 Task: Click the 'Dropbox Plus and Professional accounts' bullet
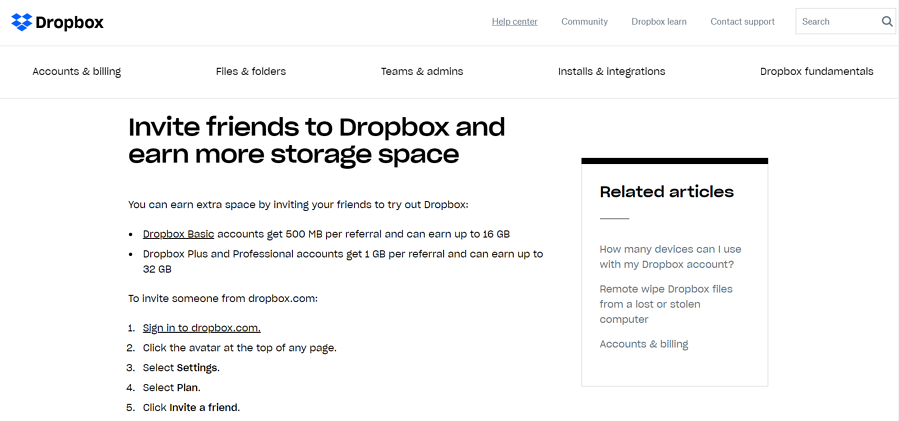[343, 261]
